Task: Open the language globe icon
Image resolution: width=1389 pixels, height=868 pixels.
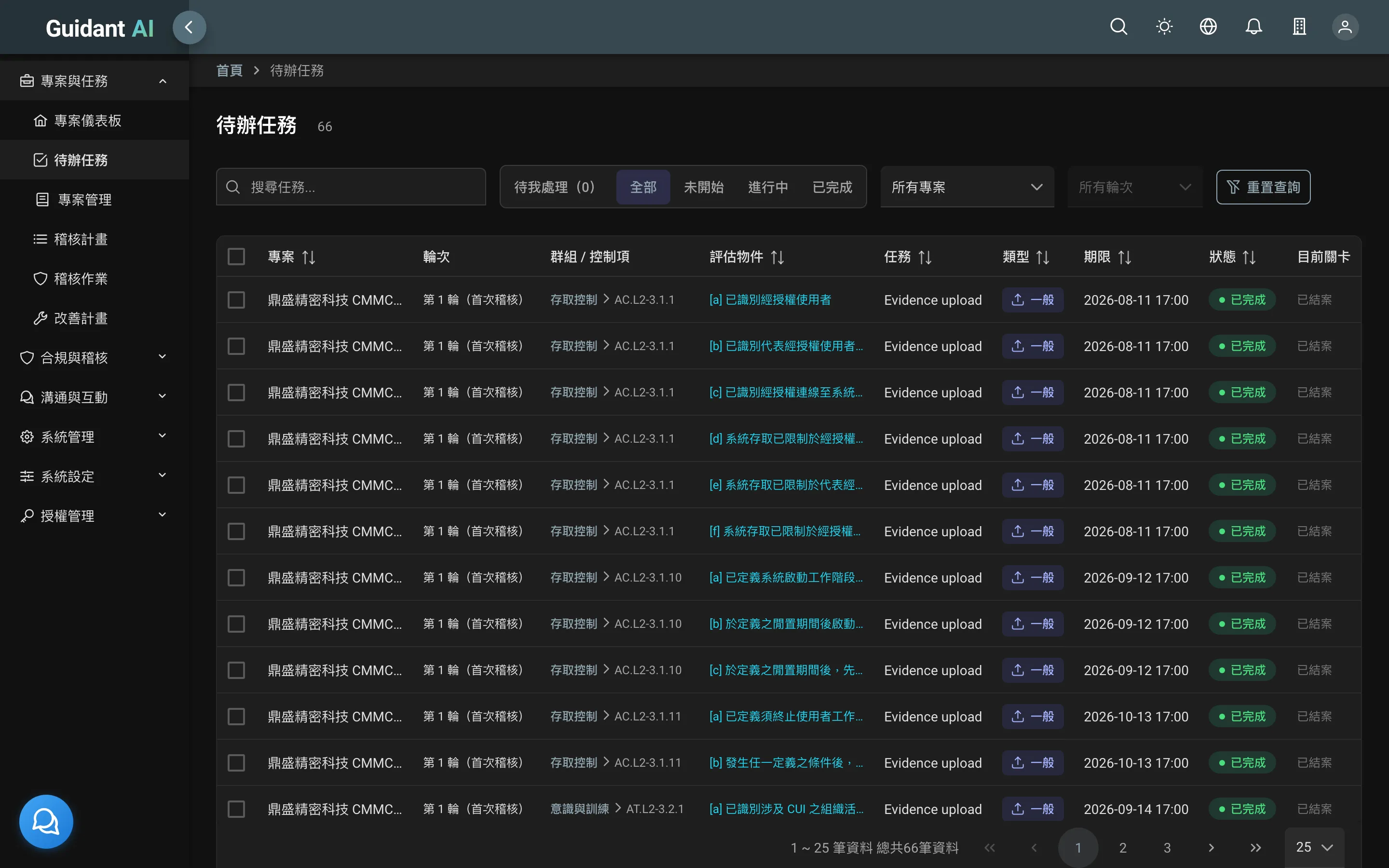Action: point(1208,27)
